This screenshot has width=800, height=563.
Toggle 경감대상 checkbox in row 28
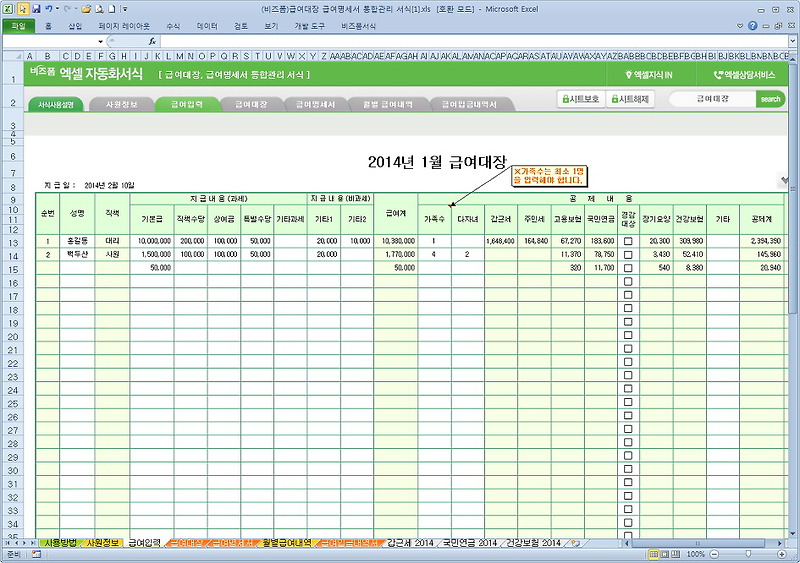[x=628, y=442]
